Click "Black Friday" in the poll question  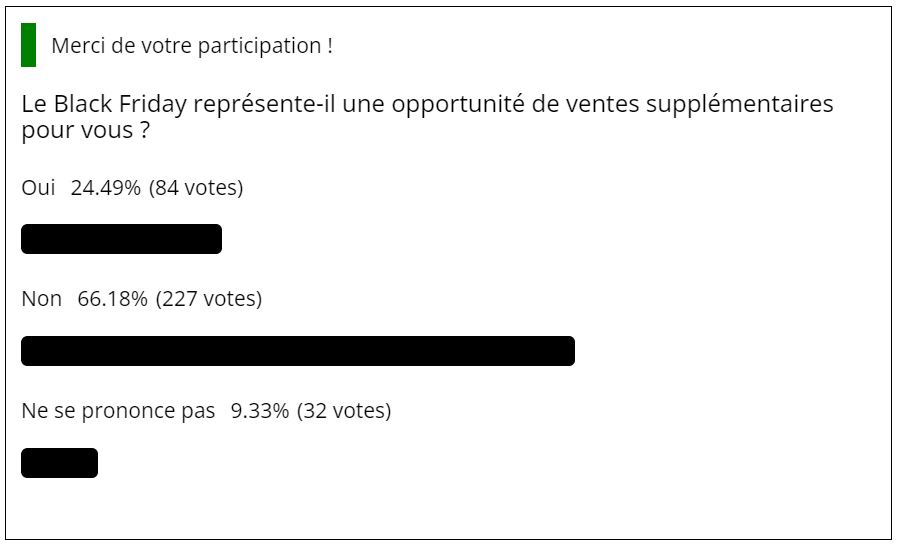120,105
